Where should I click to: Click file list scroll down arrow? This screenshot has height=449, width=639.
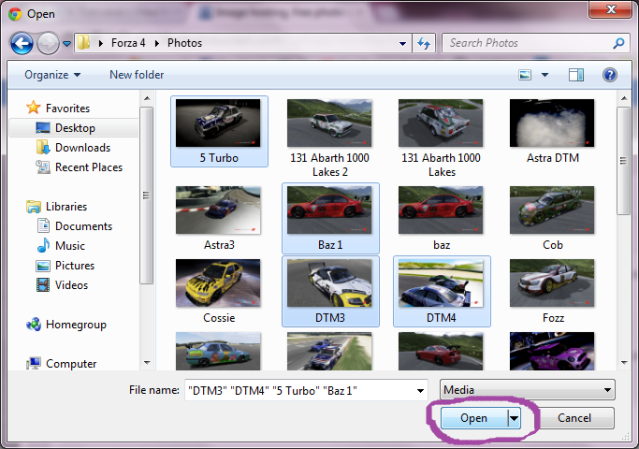624,363
